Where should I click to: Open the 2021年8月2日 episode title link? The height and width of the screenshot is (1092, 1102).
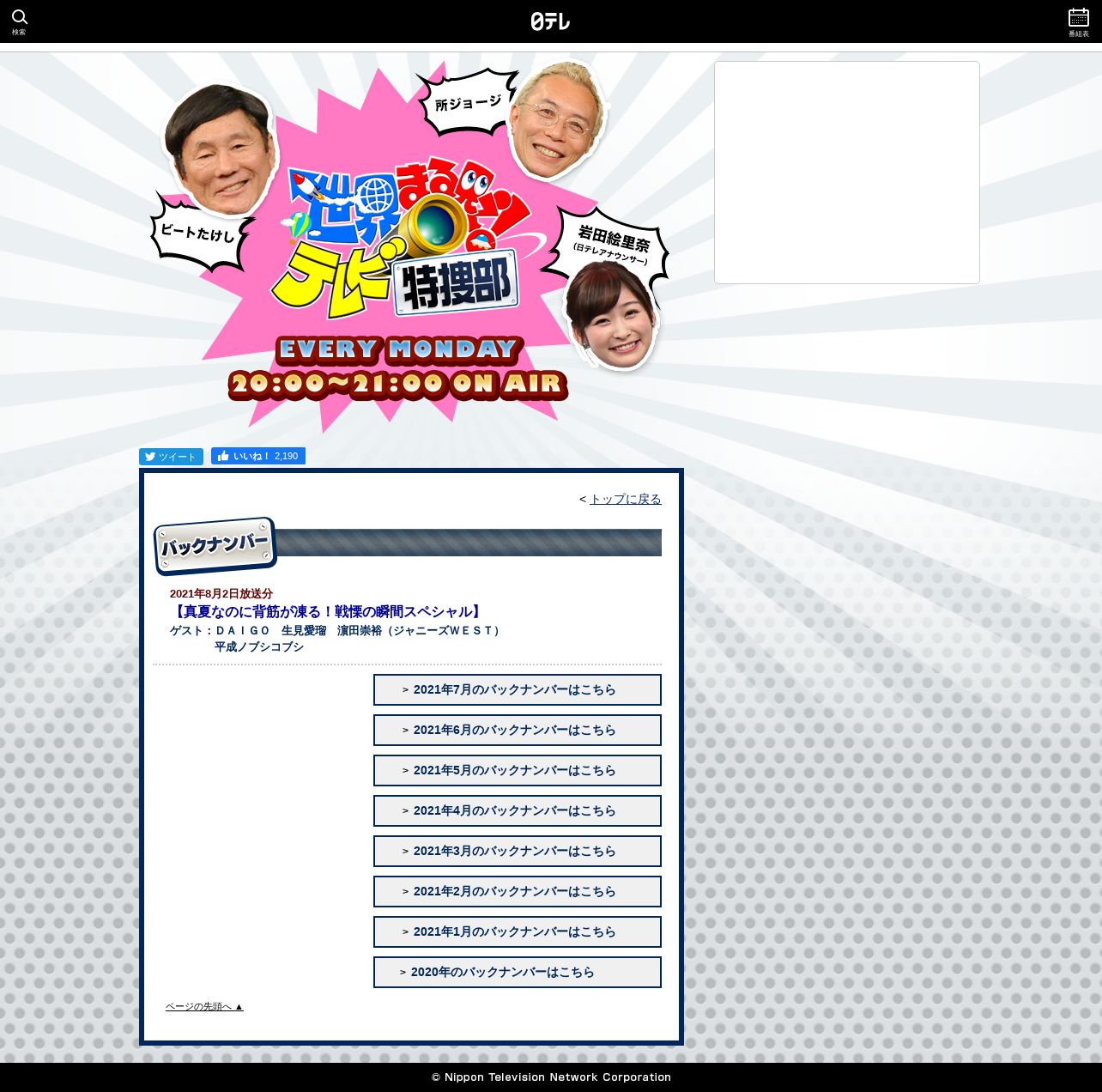[328, 611]
